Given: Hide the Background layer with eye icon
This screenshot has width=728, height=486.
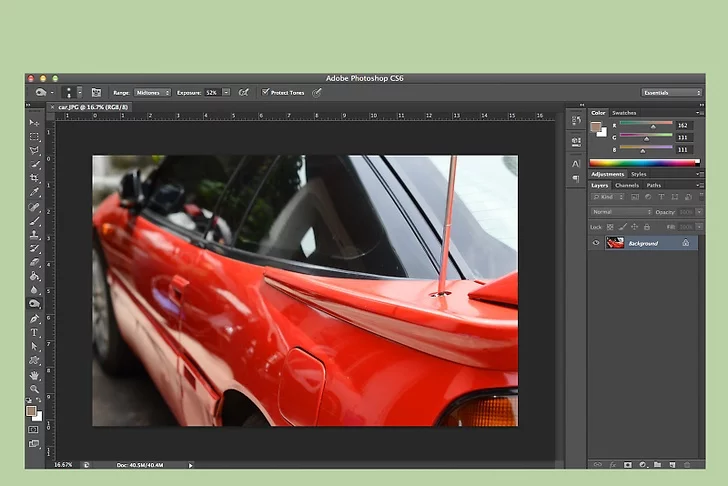Looking at the screenshot, I should coord(596,243).
